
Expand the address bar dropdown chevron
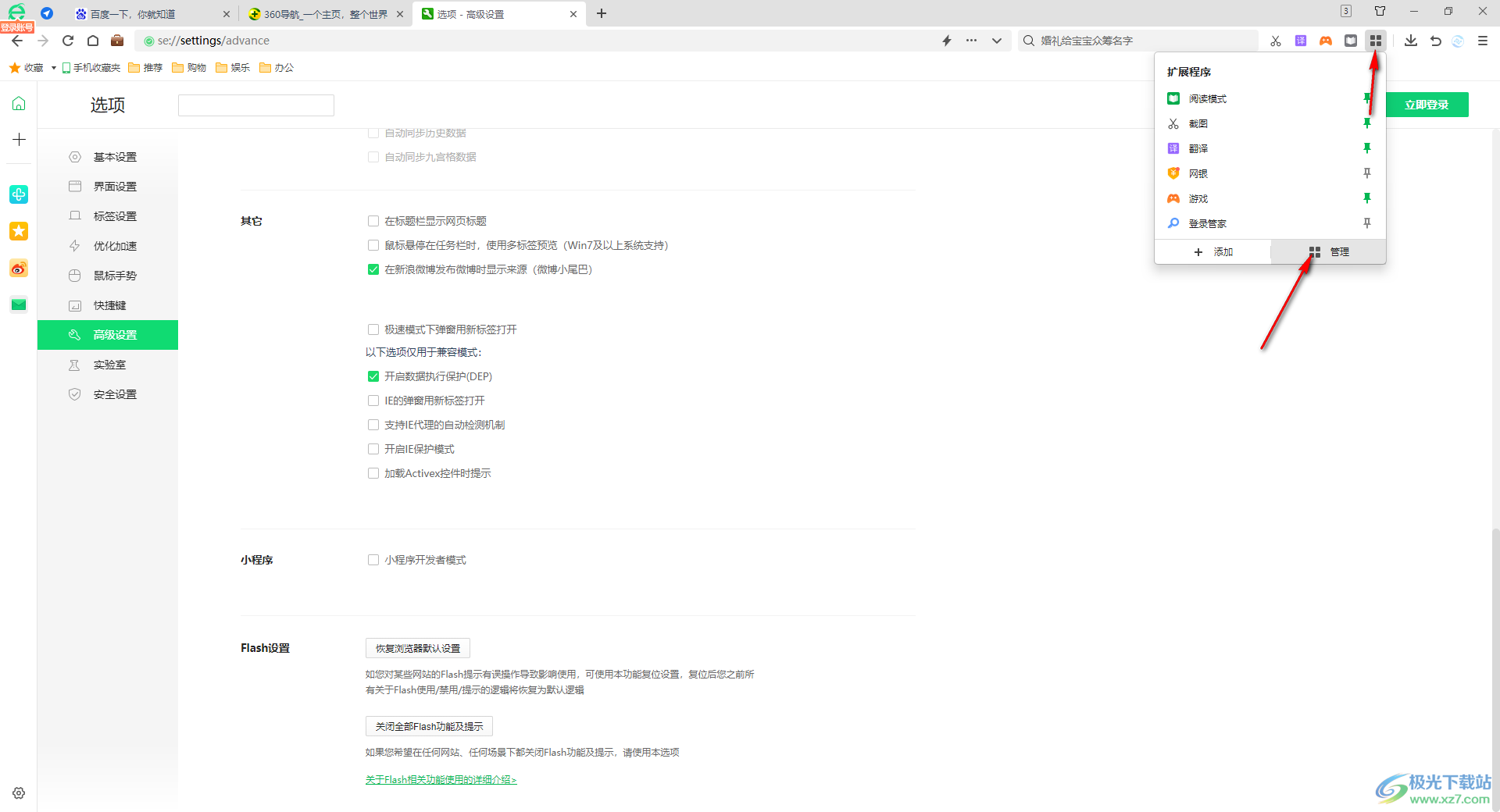click(997, 41)
